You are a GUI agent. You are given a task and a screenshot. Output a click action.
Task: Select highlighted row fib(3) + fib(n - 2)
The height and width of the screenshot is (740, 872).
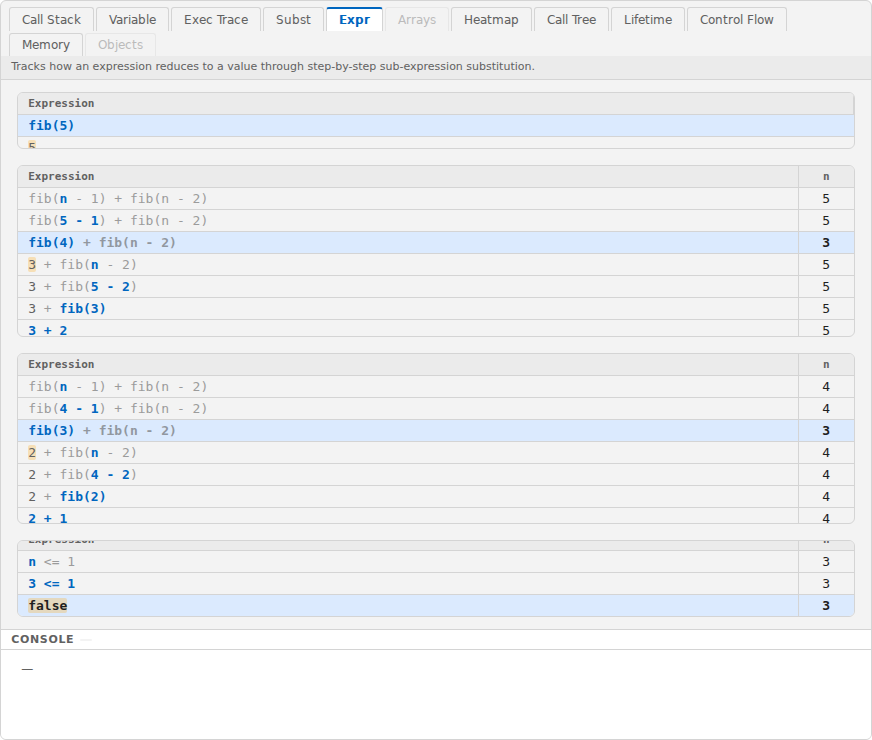tap(435, 430)
